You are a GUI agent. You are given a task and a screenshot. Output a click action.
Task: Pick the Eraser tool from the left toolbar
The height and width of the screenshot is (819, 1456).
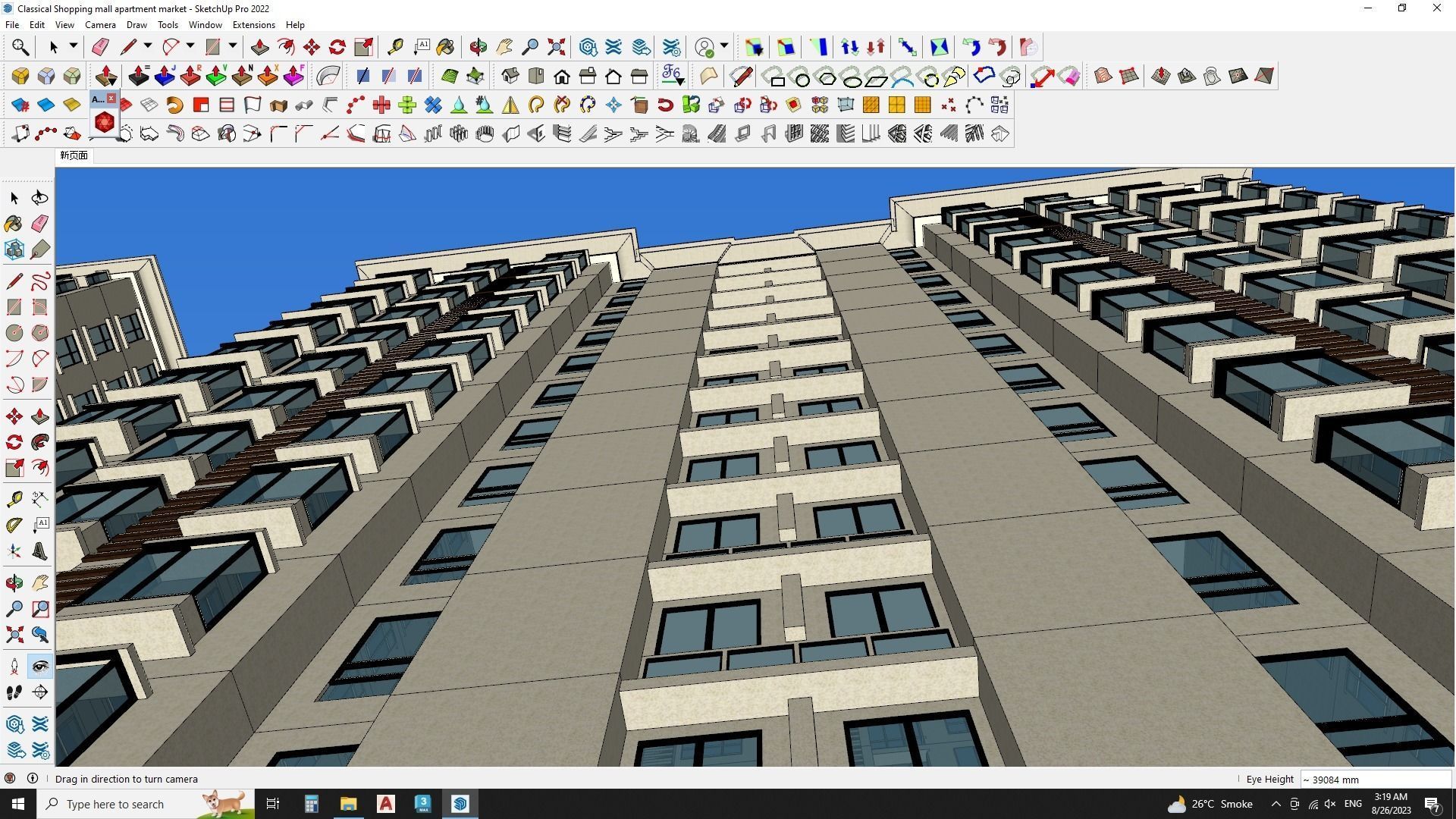point(39,224)
